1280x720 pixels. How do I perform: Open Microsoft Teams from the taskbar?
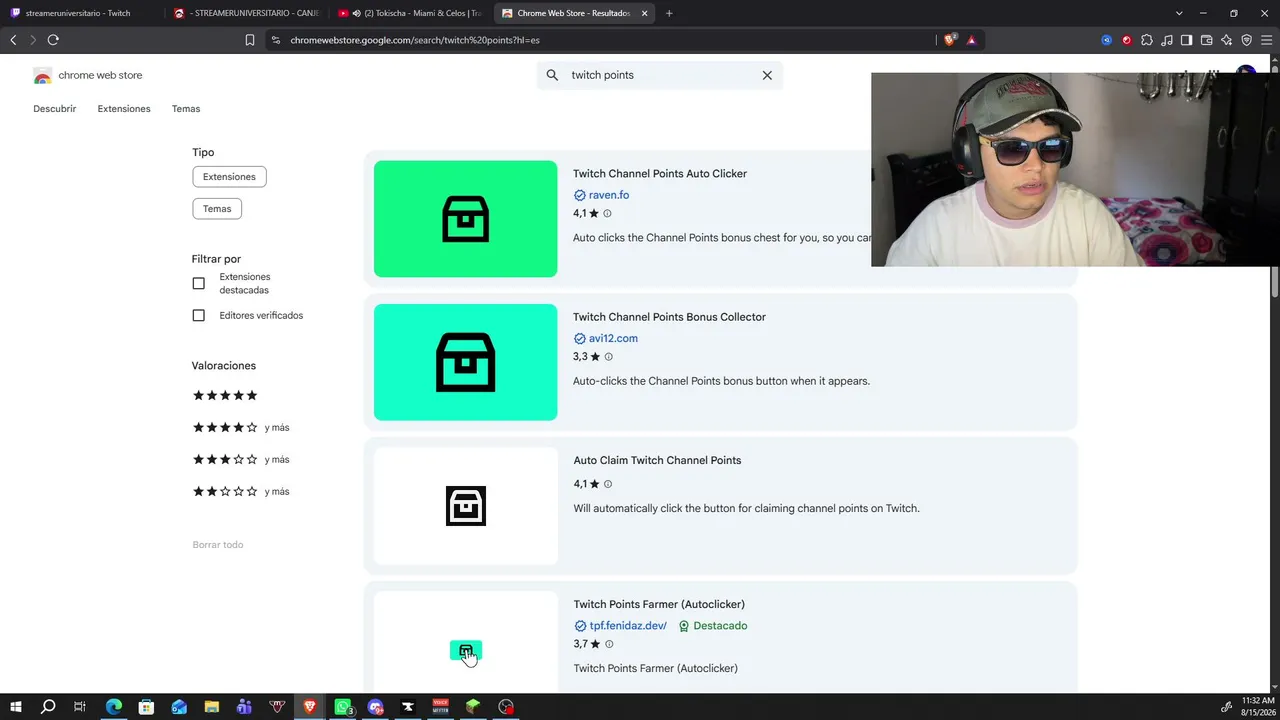point(245,707)
